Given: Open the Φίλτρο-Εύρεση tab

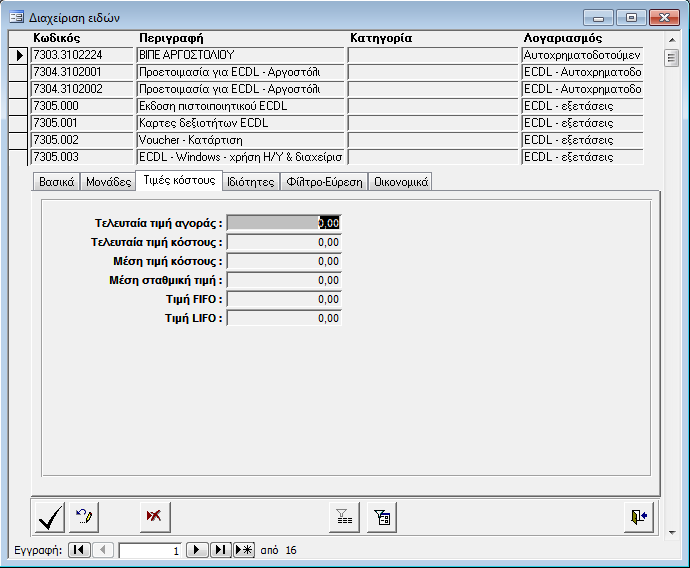Looking at the screenshot, I should pyautogui.click(x=324, y=182).
